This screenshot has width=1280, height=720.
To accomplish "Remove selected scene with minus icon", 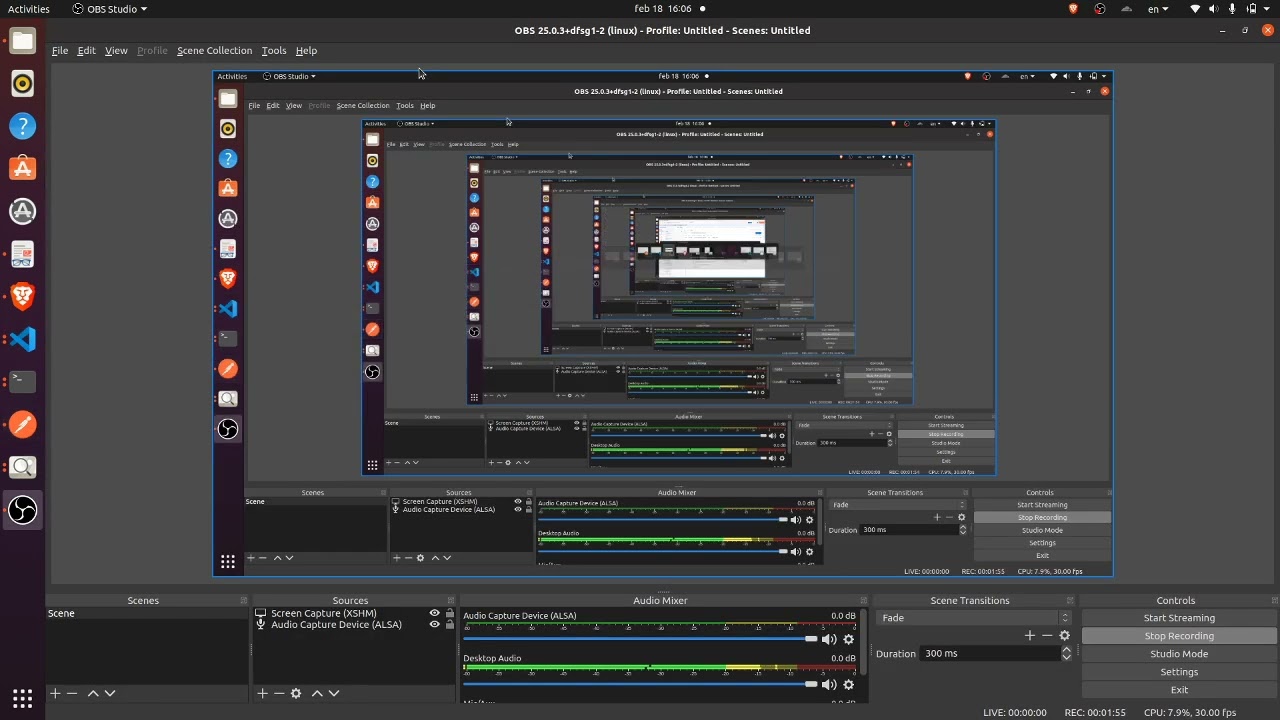I will [72, 693].
